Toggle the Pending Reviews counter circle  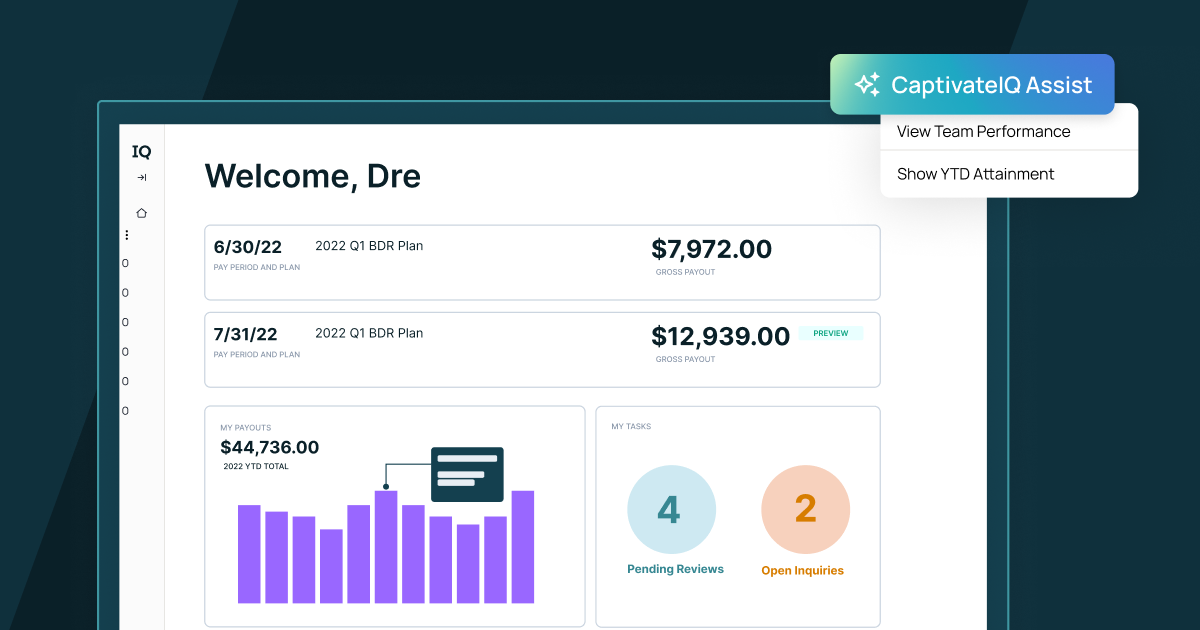pyautogui.click(x=672, y=509)
